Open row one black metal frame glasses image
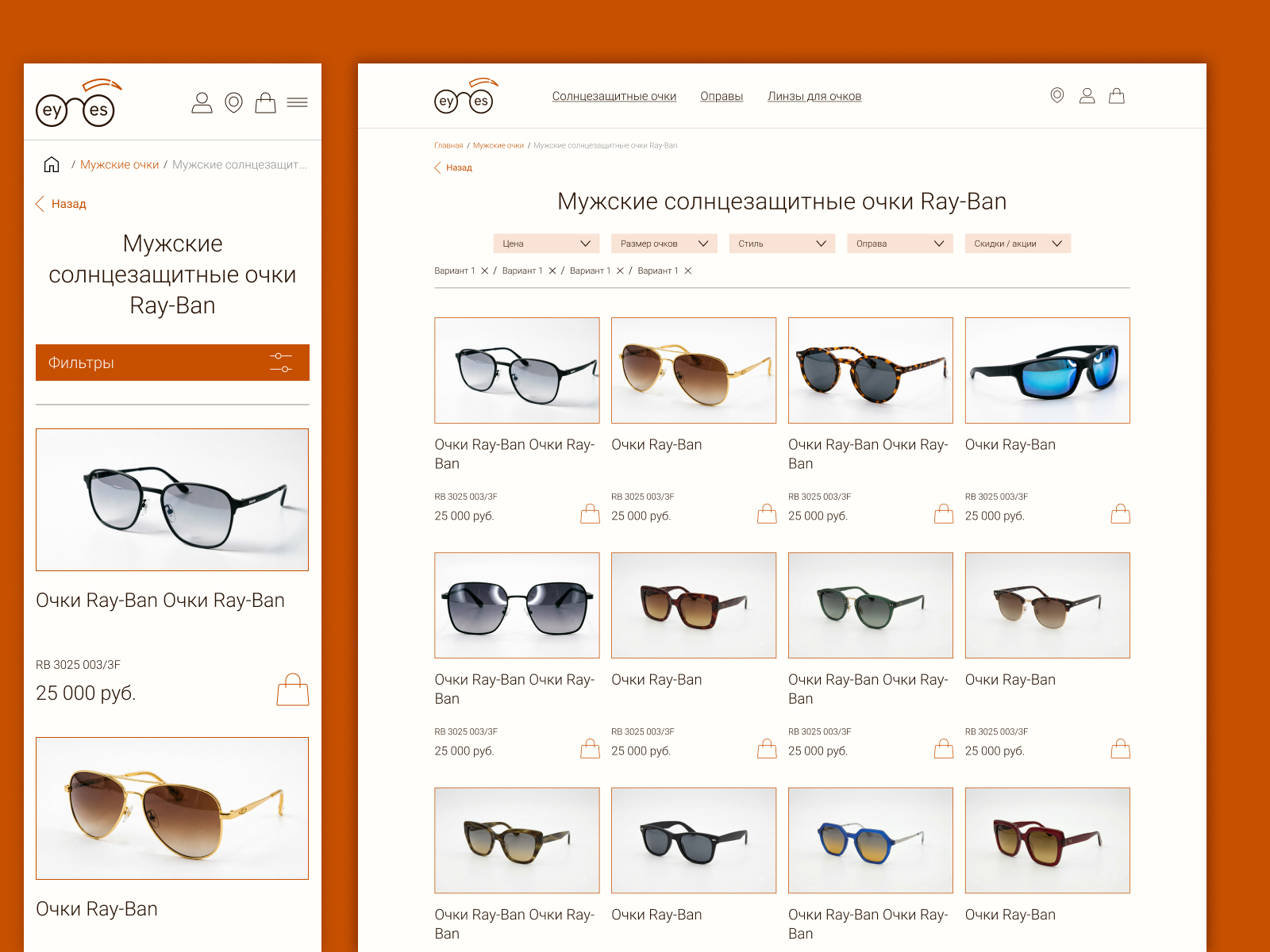The width and height of the screenshot is (1270, 952). click(x=517, y=370)
